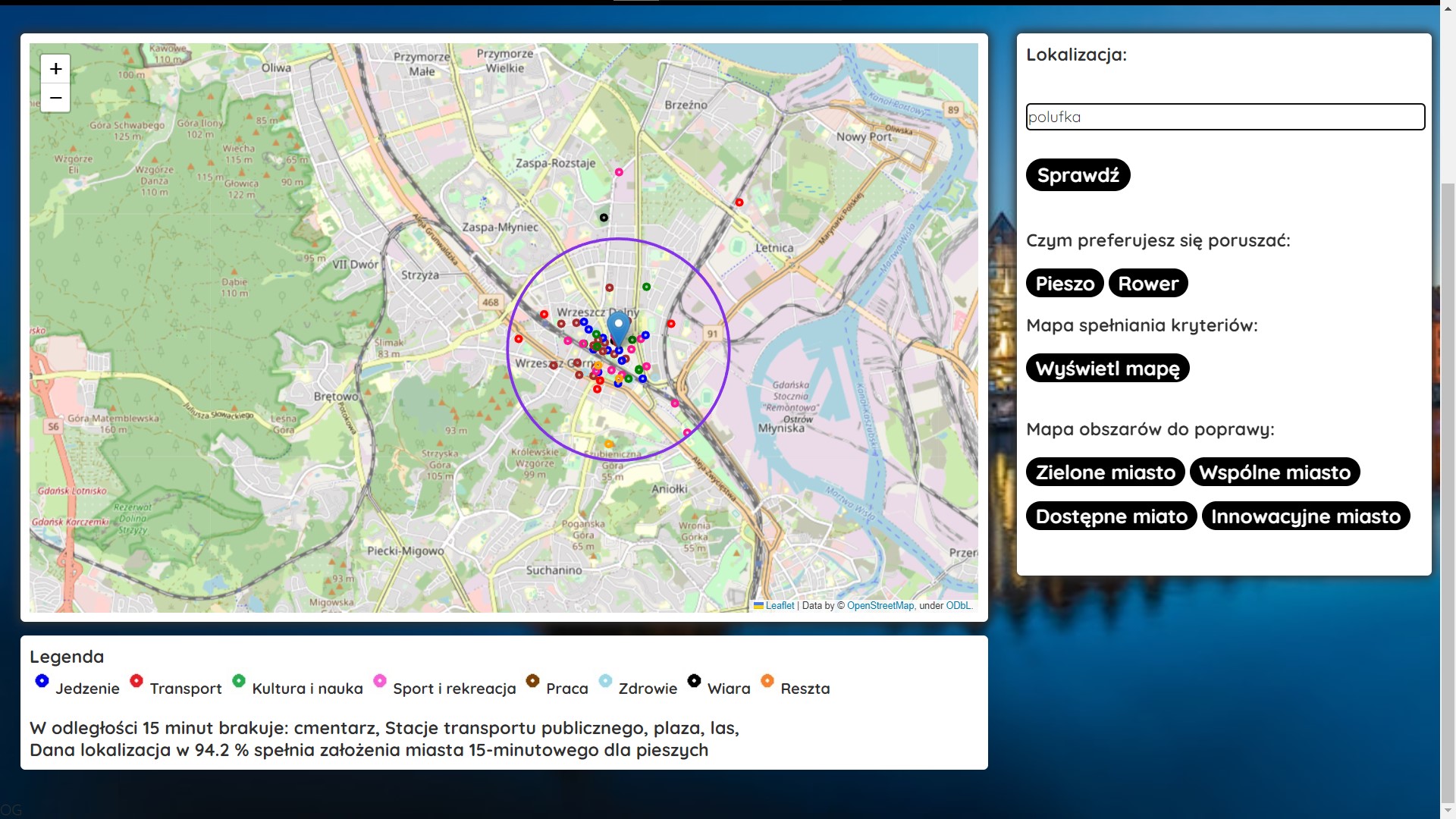Click the map zoom out minus button
The height and width of the screenshot is (819, 1456).
[x=55, y=98]
